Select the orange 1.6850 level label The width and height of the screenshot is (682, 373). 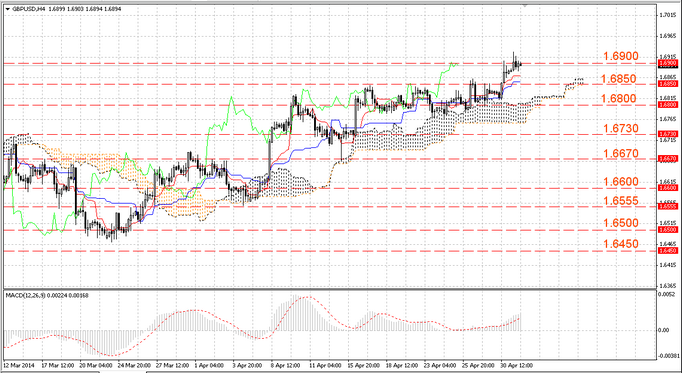pyautogui.click(x=618, y=79)
